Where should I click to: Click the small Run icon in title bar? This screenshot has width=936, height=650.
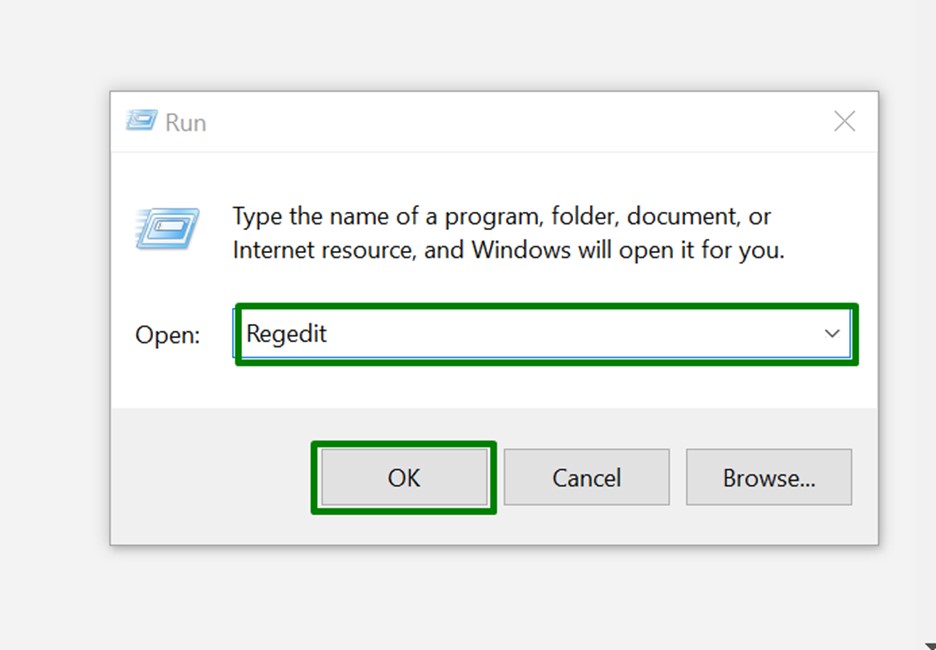(140, 121)
